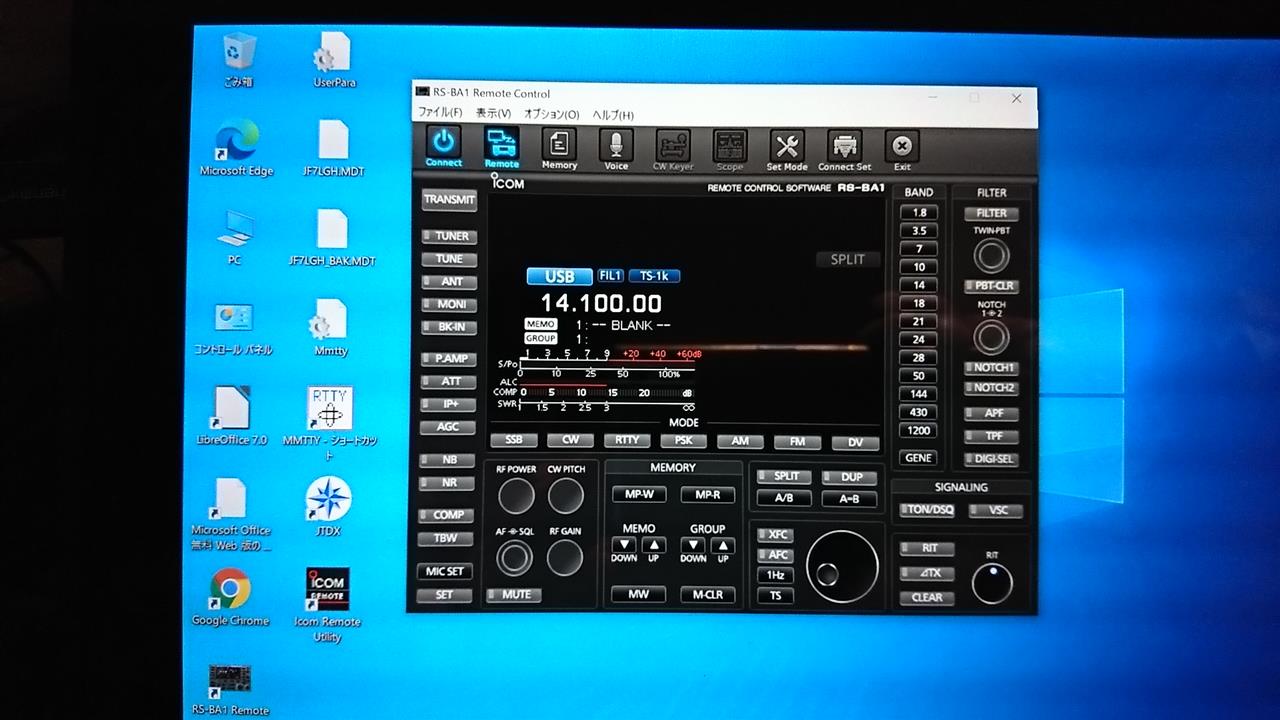Open the Mmtty desktop icon
The width and height of the screenshot is (1280, 720).
tap(331, 328)
